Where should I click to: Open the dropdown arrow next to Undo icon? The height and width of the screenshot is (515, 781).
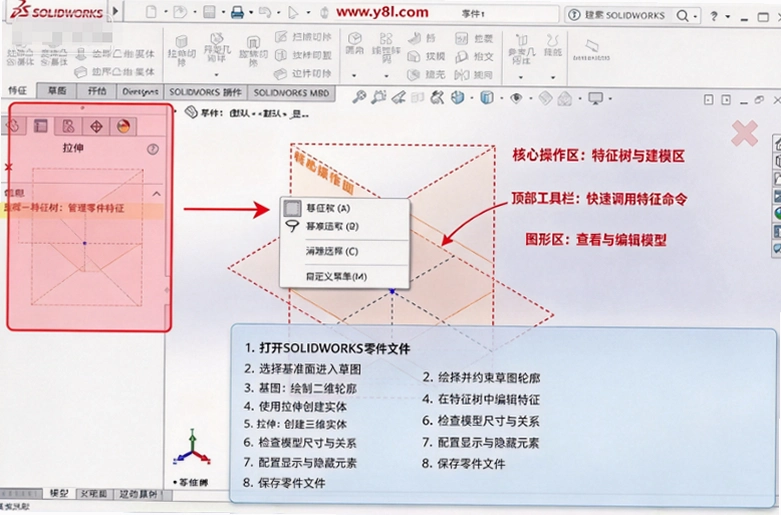[278, 12]
